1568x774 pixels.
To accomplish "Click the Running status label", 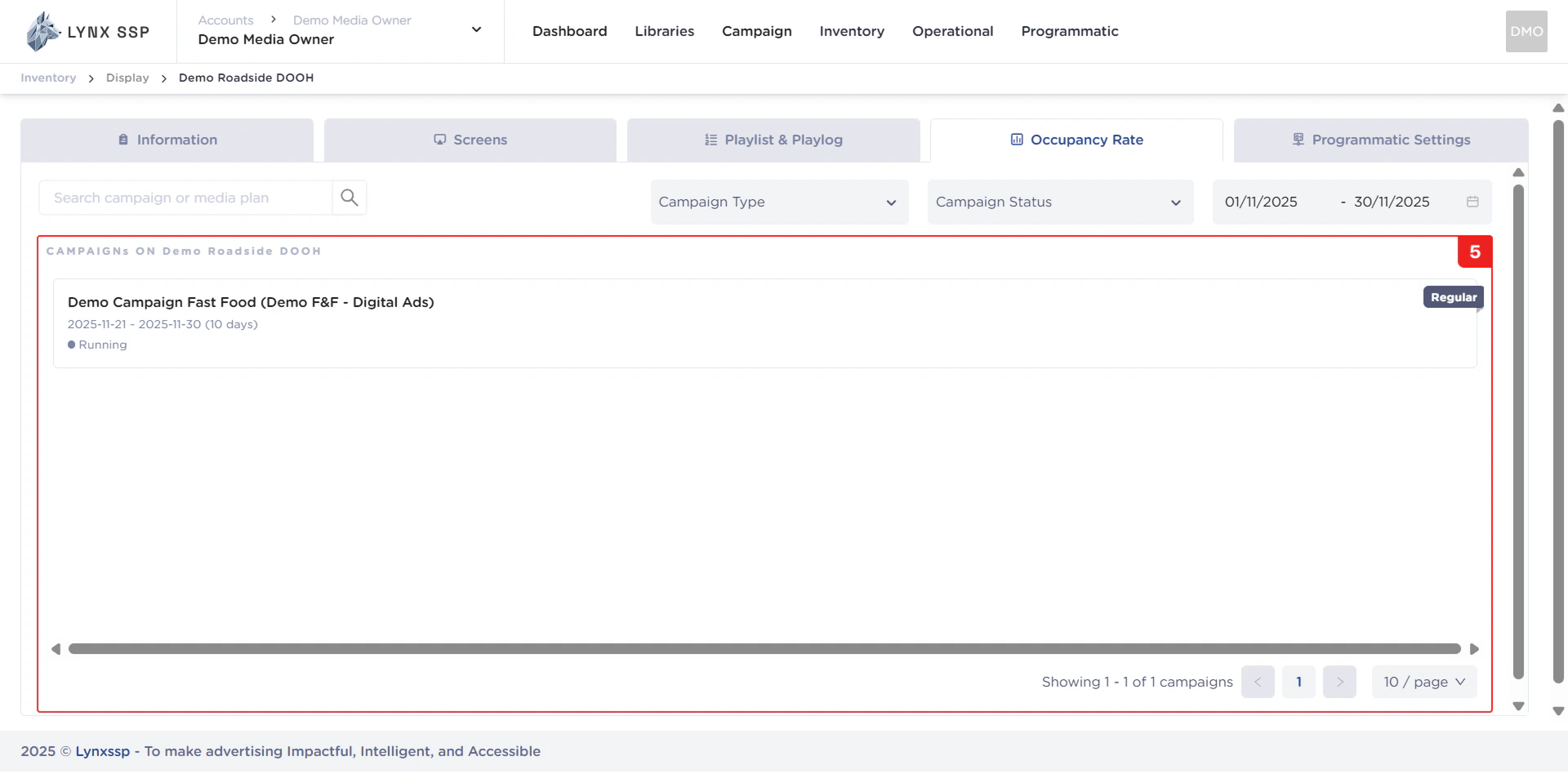I will click(x=97, y=345).
